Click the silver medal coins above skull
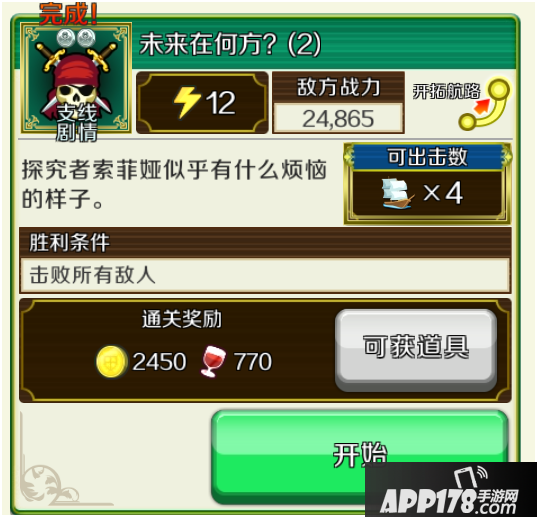Screen dimensions: 537x517 (x=76, y=38)
